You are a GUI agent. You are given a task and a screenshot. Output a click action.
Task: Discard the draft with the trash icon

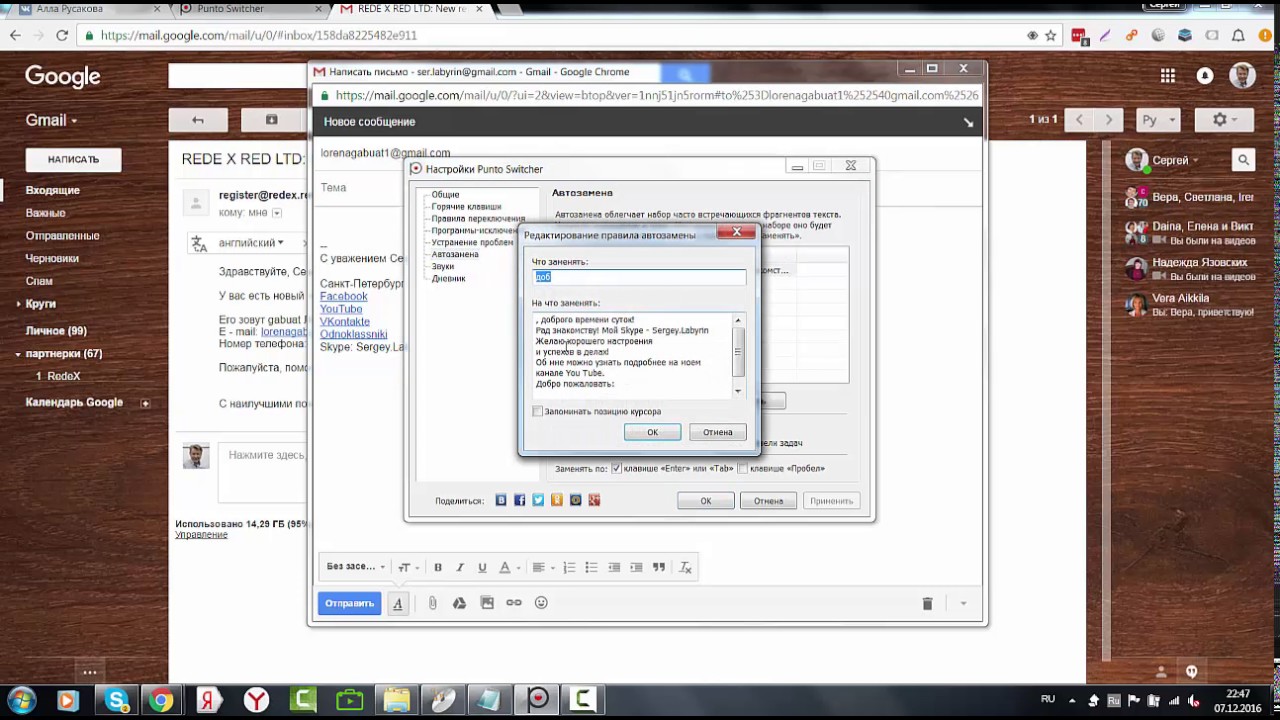927,603
